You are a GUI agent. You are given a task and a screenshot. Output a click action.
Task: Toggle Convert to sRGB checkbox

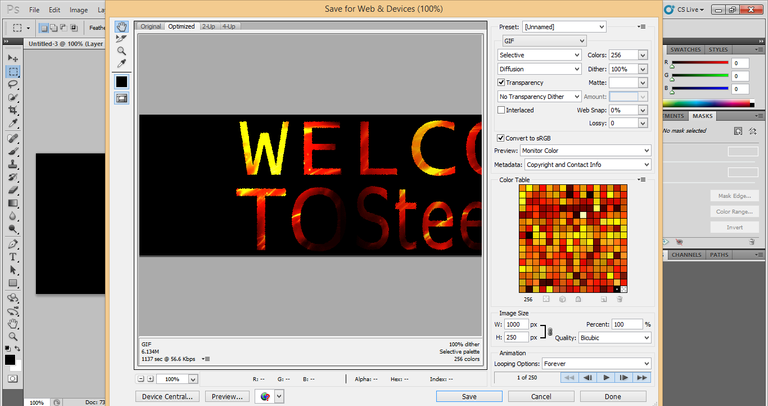coord(501,138)
